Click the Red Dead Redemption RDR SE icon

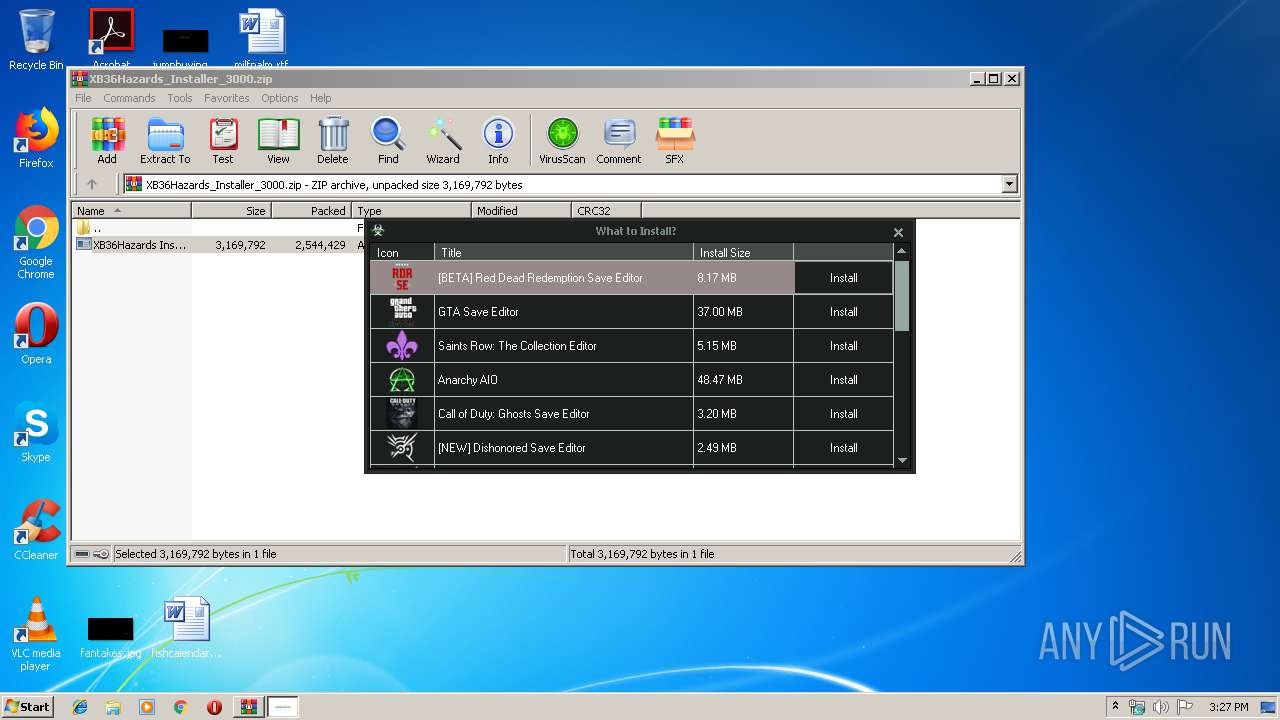pos(402,277)
